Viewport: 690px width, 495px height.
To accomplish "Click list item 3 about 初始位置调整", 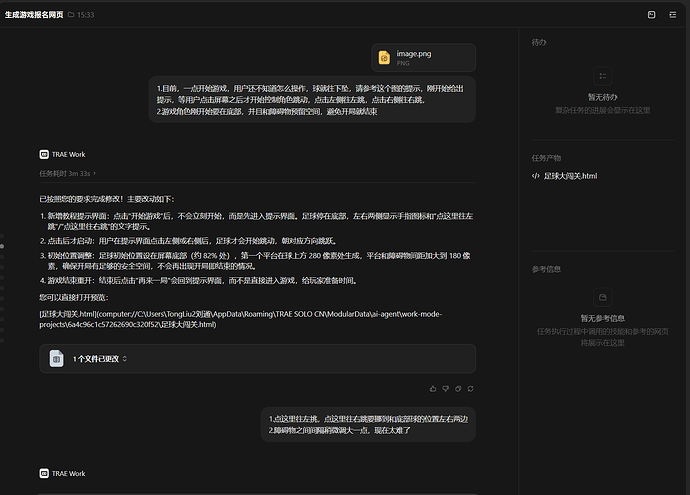I will (x=255, y=261).
